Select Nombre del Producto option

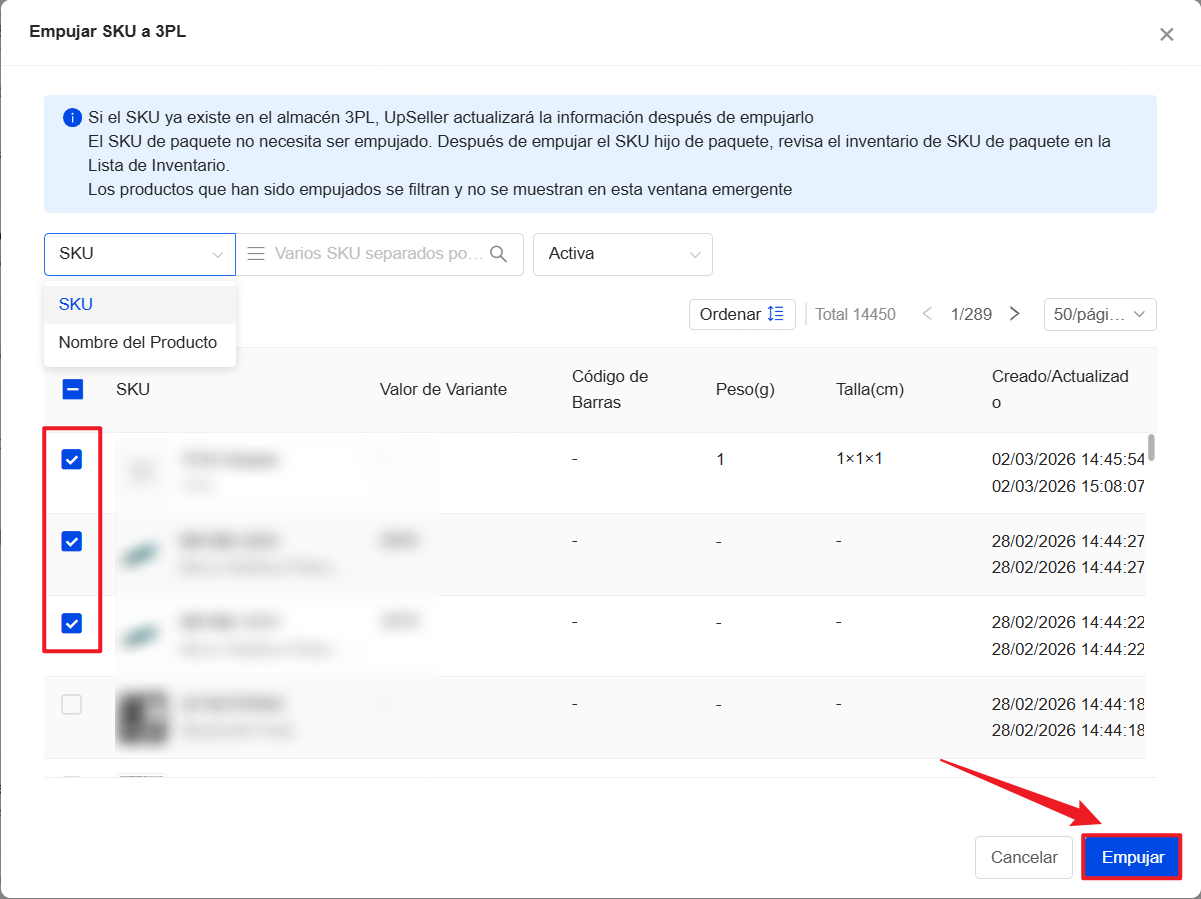[138, 342]
